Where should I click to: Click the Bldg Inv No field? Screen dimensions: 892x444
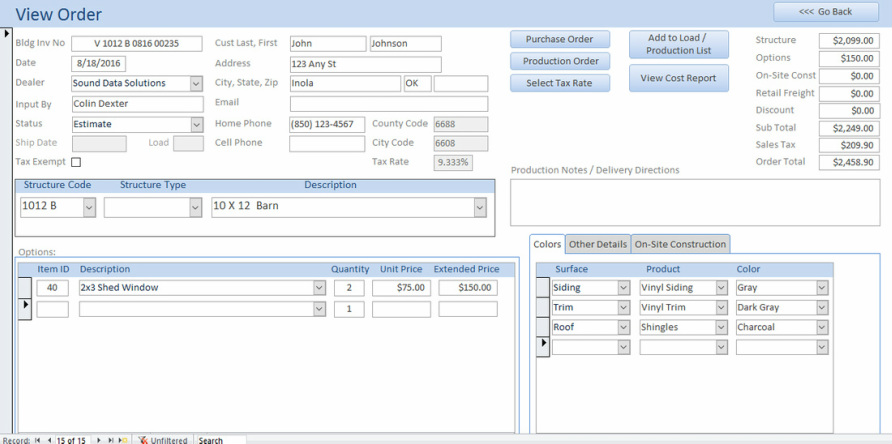(137, 44)
